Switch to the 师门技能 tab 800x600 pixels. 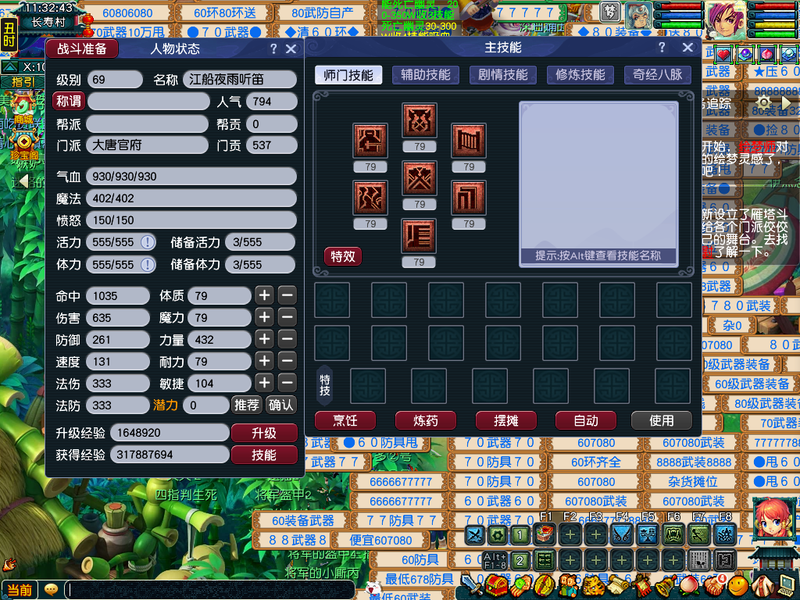348,75
